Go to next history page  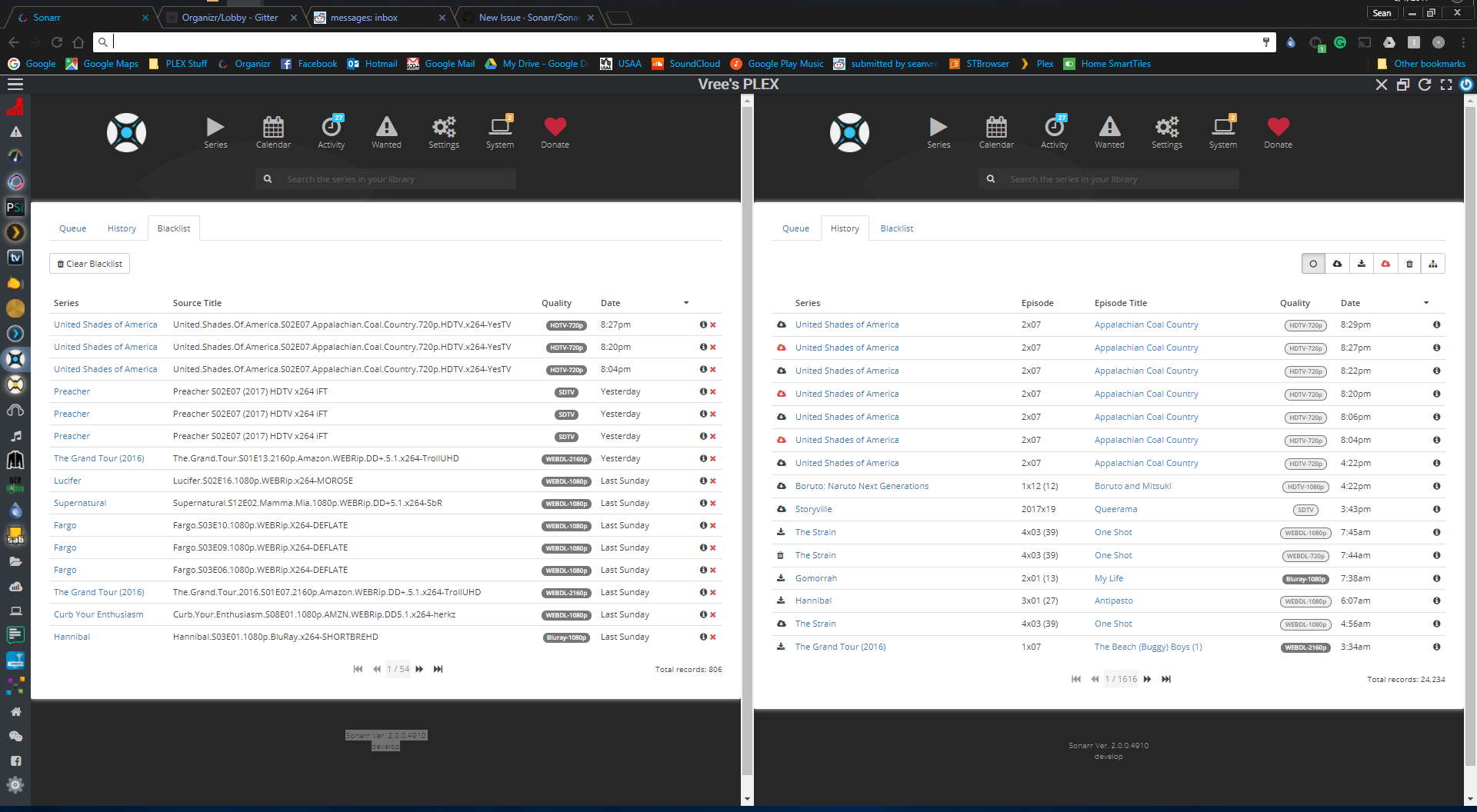pos(1148,679)
